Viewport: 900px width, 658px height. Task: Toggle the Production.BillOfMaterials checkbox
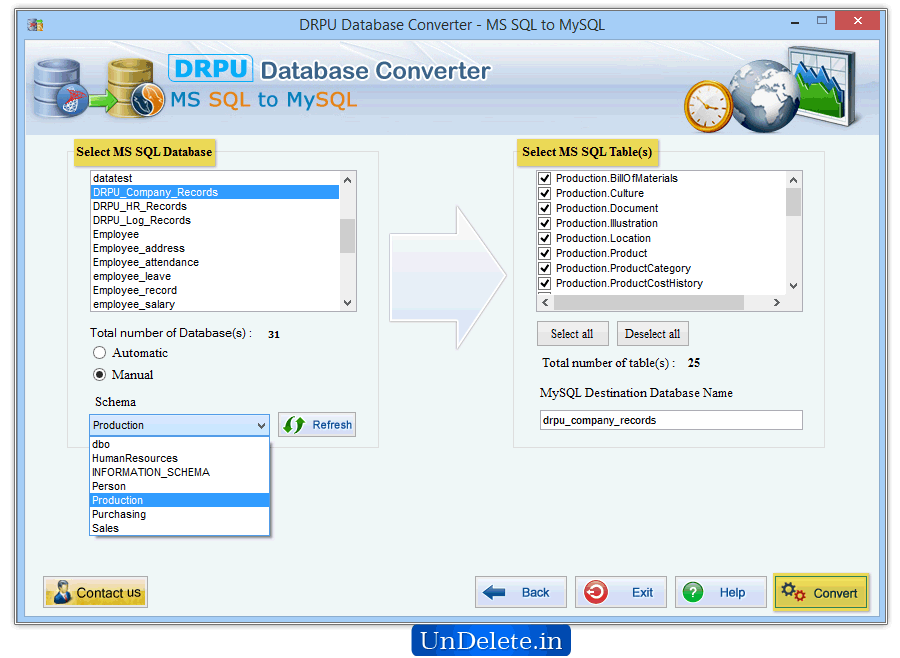tap(545, 179)
